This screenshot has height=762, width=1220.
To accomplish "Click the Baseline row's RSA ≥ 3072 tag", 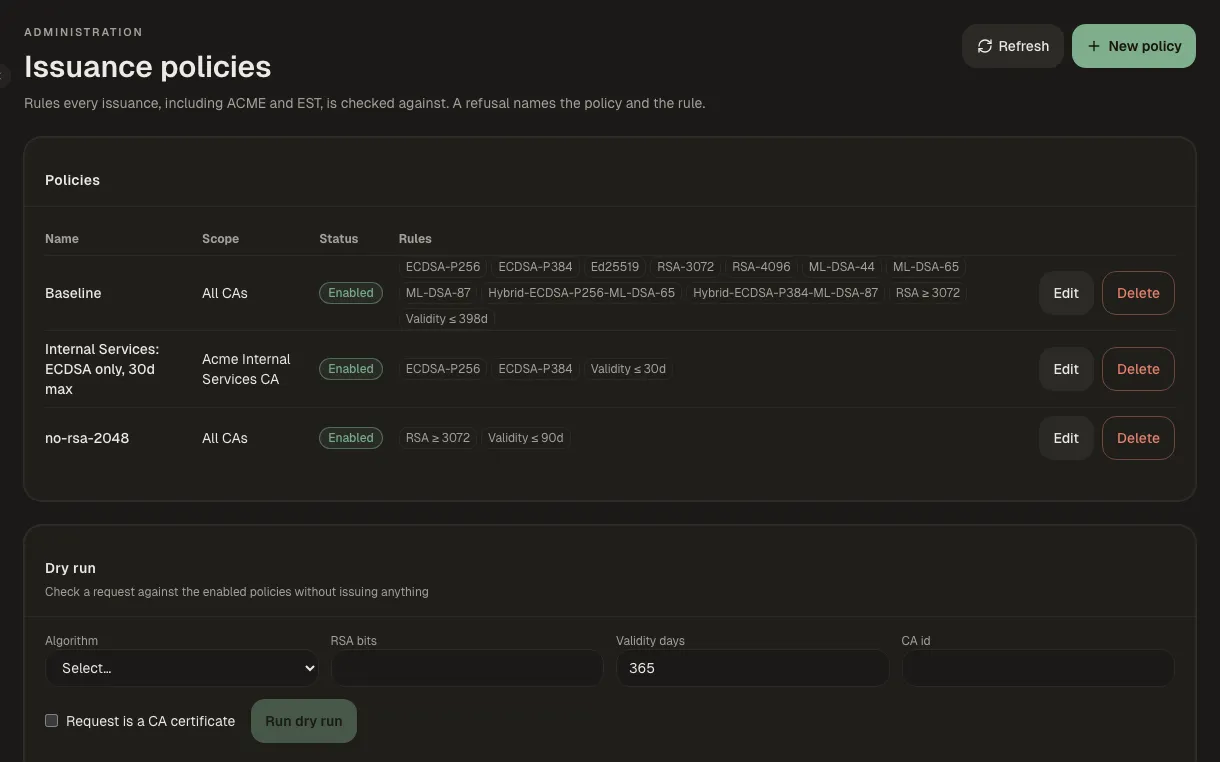I will coord(928,293).
